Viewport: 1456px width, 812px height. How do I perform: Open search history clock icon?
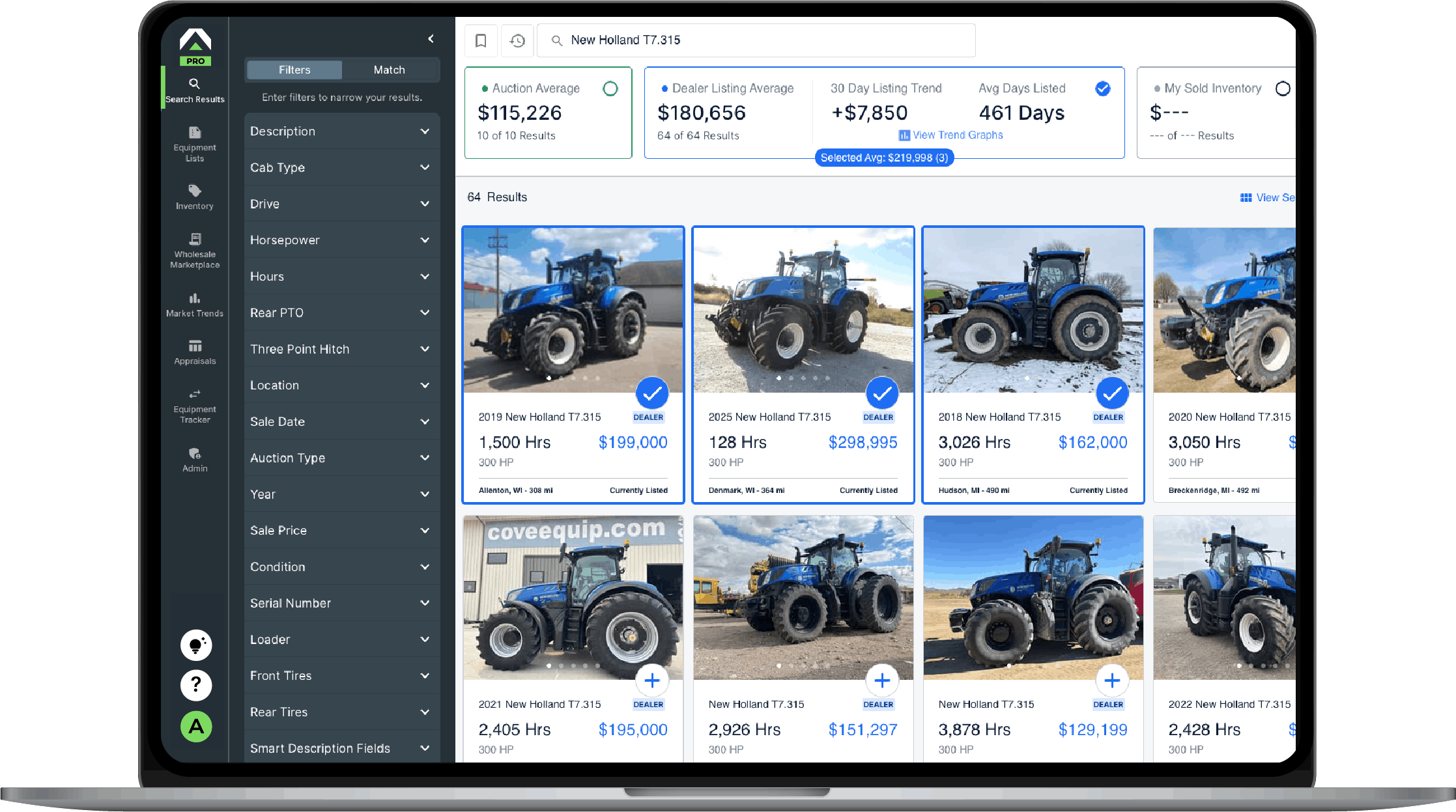(x=517, y=40)
